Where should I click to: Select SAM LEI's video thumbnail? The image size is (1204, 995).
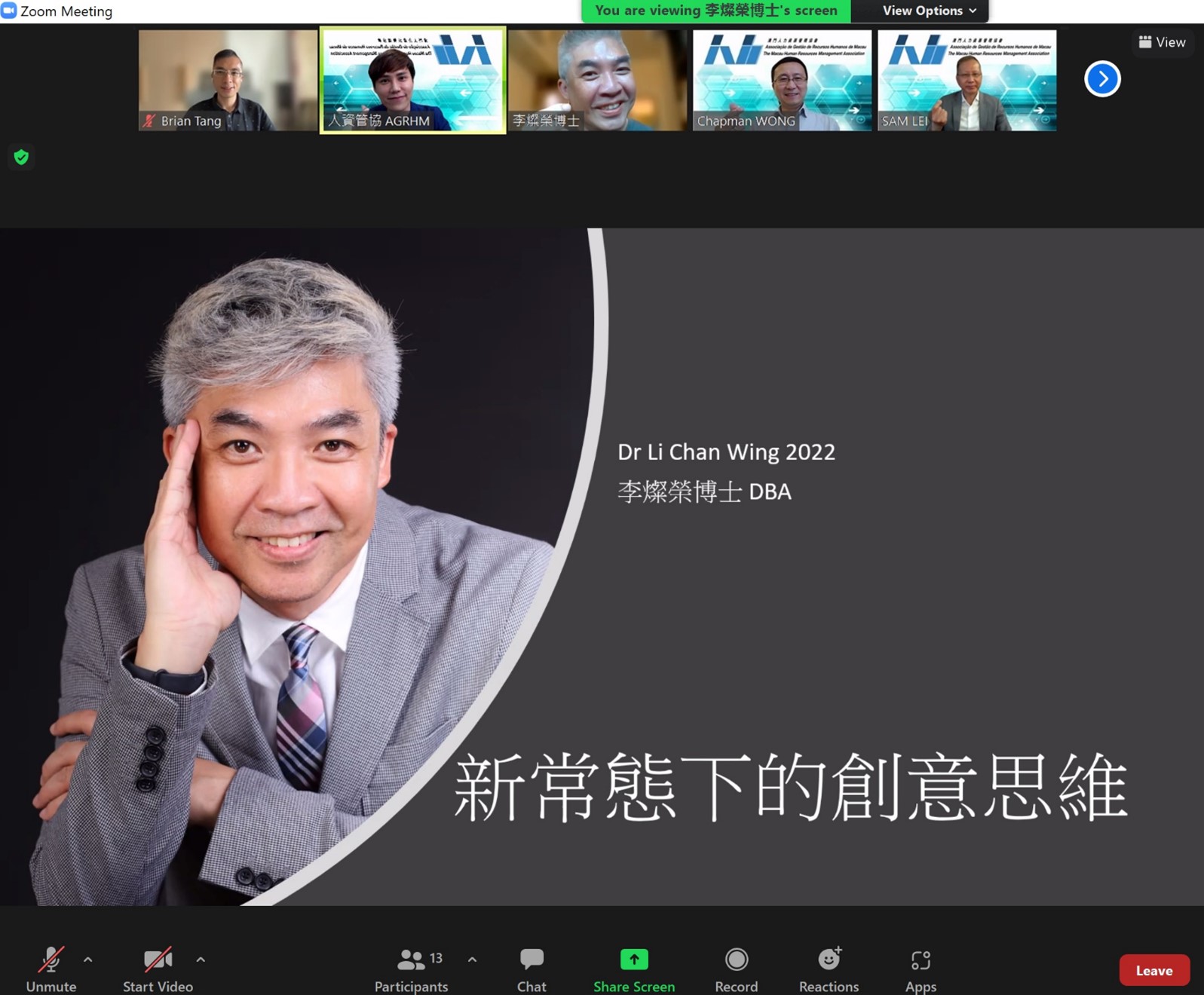pyautogui.click(x=967, y=80)
